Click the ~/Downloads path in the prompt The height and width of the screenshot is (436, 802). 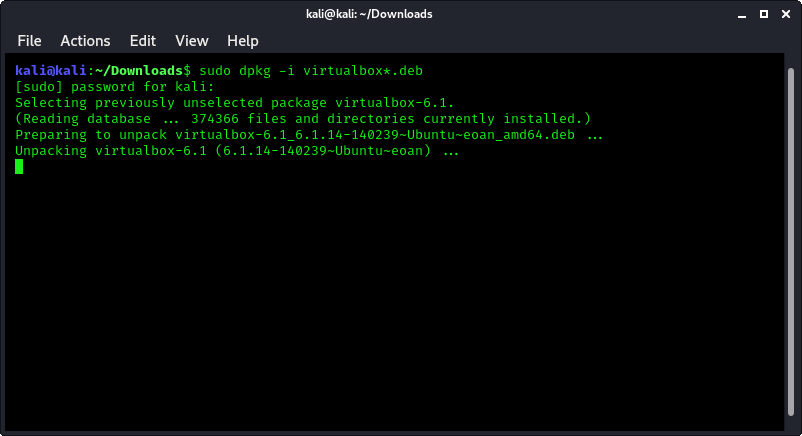pyautogui.click(x=139, y=71)
